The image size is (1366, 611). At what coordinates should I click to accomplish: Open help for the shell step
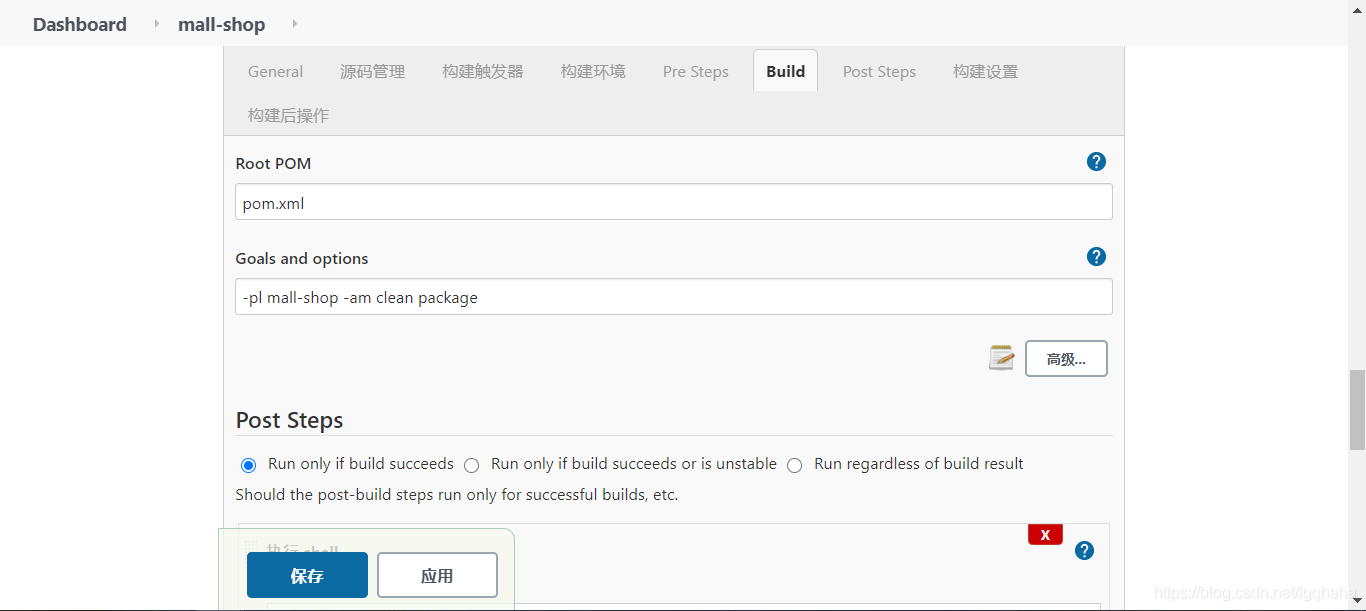tap(1084, 551)
